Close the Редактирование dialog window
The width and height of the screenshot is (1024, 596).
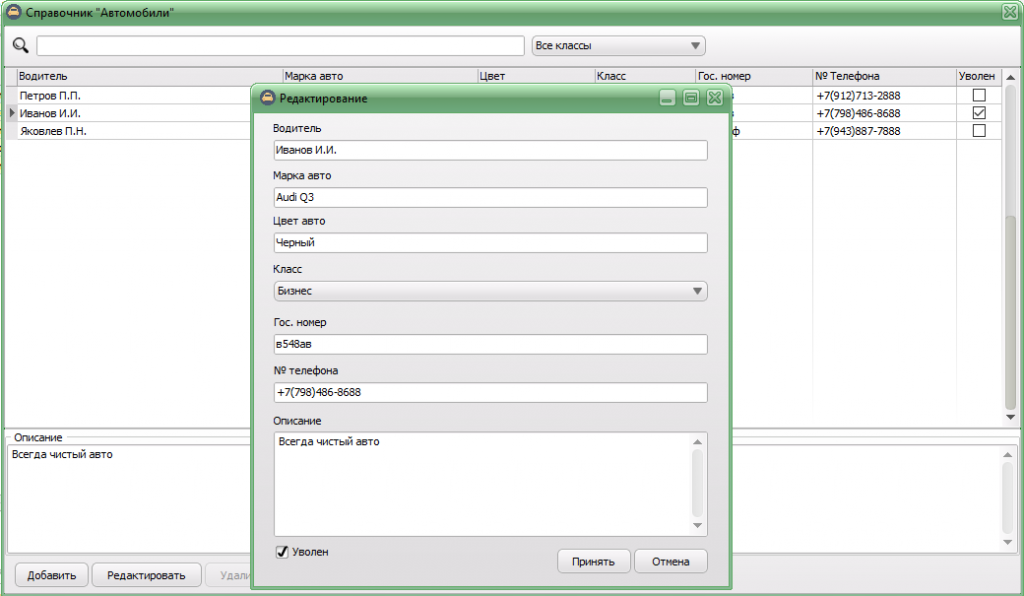point(714,98)
